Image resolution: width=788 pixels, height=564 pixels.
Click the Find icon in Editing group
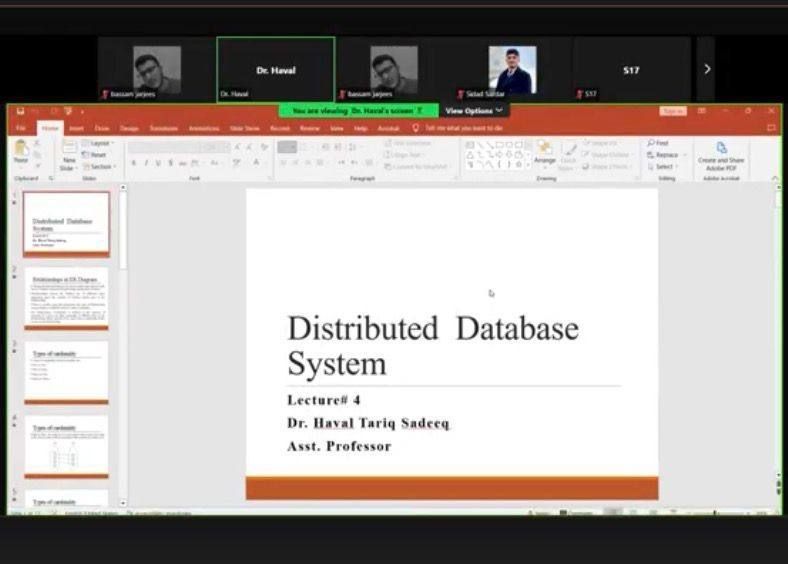[658, 144]
